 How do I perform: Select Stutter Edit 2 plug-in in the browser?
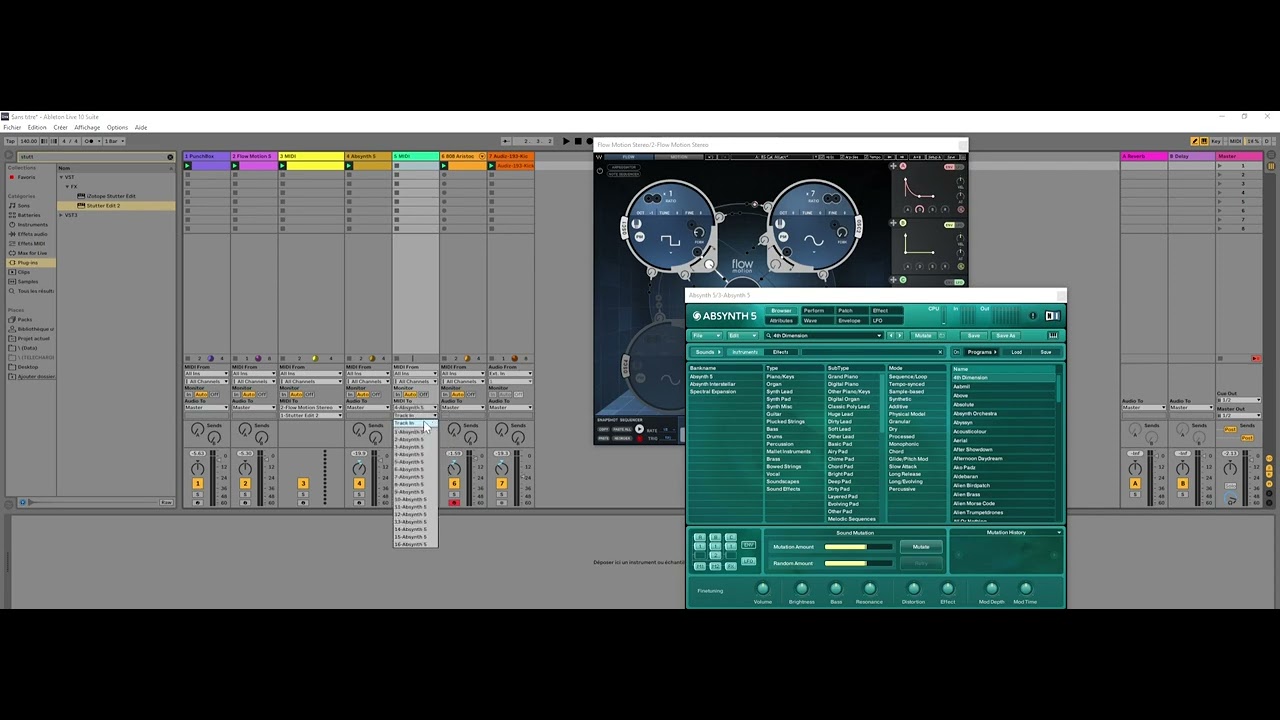(x=103, y=205)
